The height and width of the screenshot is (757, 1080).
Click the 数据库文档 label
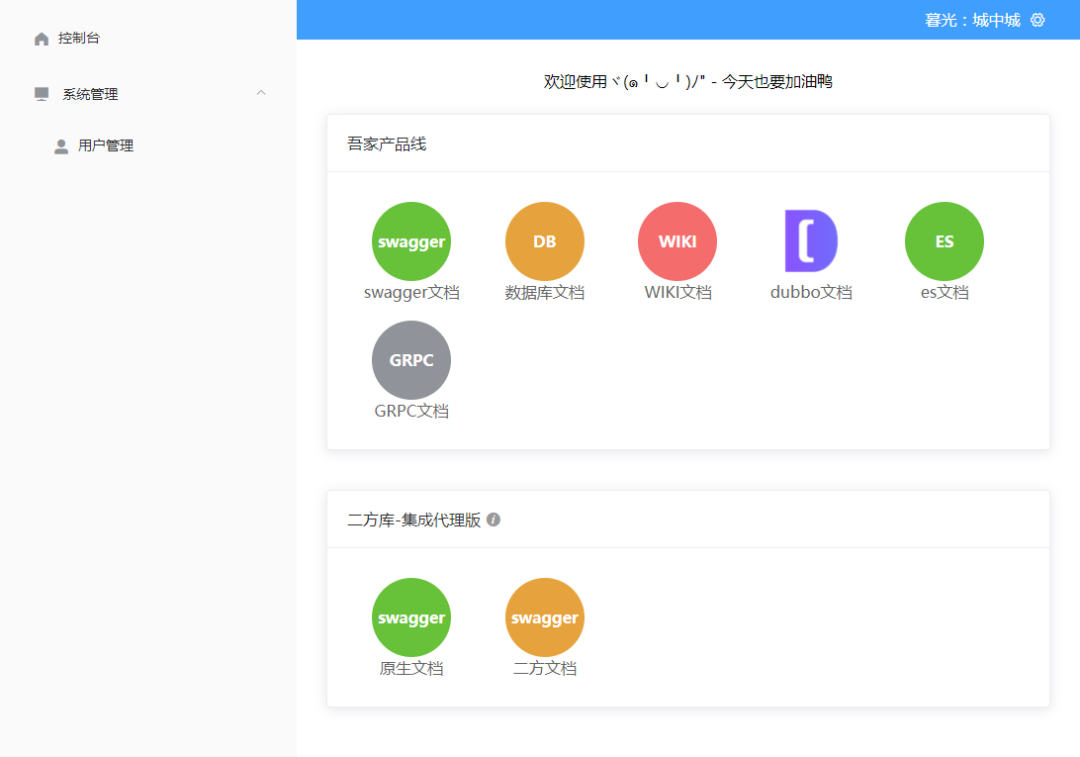545,292
